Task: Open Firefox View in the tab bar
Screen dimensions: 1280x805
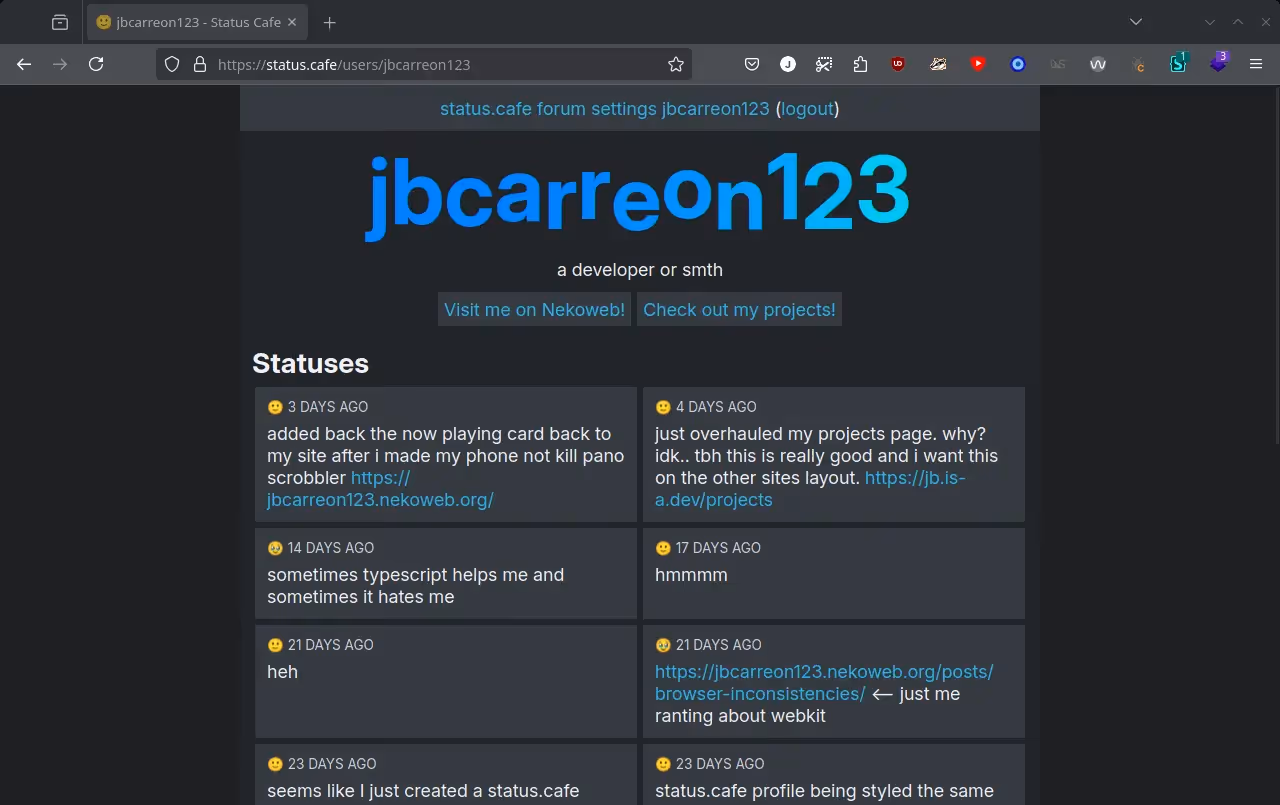Action: [x=59, y=21]
